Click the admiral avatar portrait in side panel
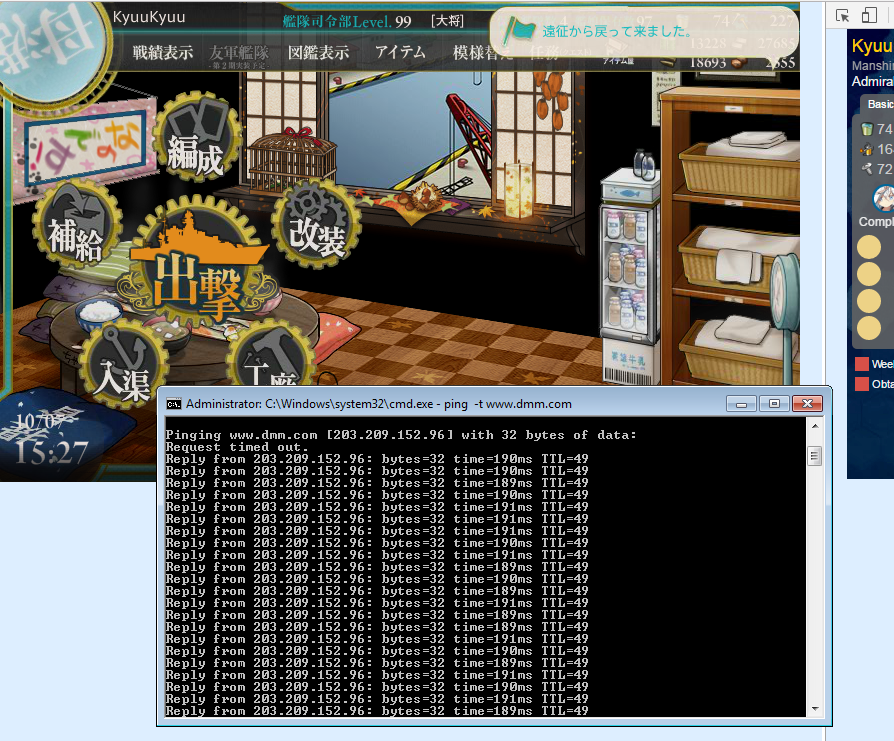This screenshot has width=894, height=741. tap(884, 198)
